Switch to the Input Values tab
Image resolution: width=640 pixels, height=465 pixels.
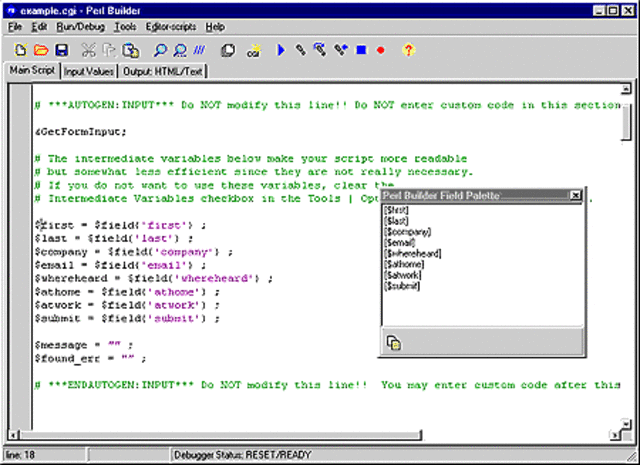point(89,71)
